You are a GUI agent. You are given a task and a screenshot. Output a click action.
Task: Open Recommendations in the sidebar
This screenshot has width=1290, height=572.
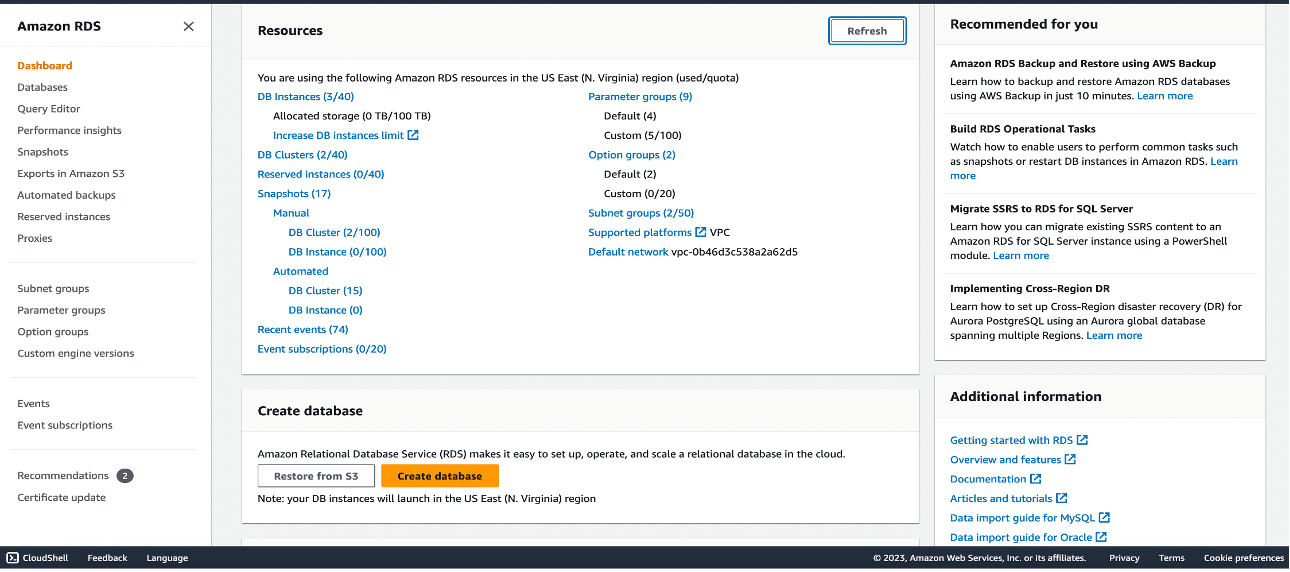coord(63,476)
